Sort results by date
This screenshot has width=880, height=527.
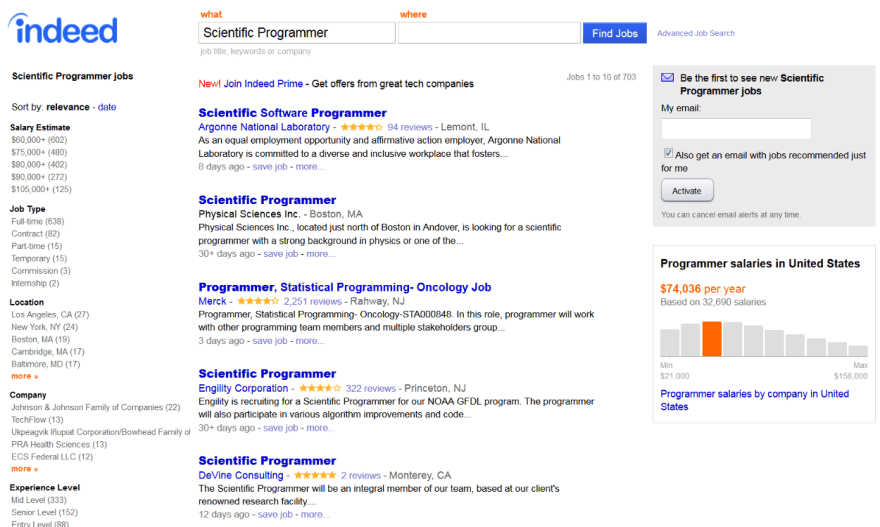[107, 107]
